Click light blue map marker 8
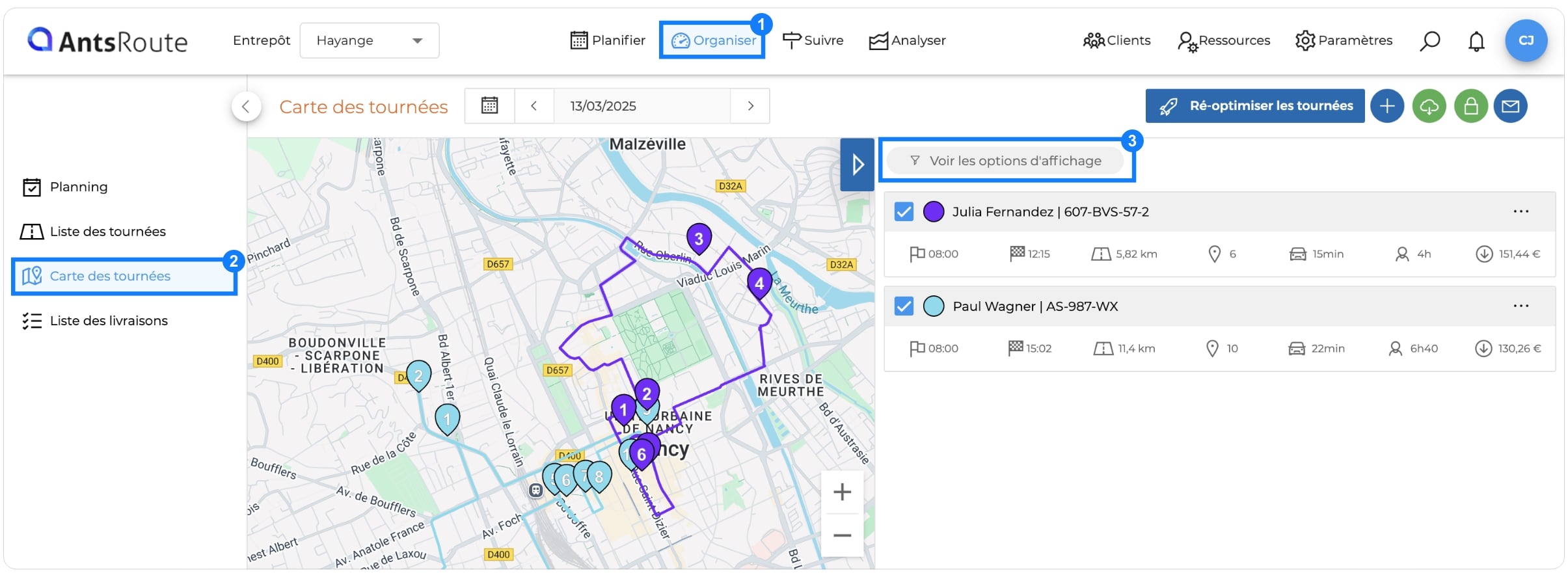This screenshot has width=1568, height=577. [x=599, y=477]
